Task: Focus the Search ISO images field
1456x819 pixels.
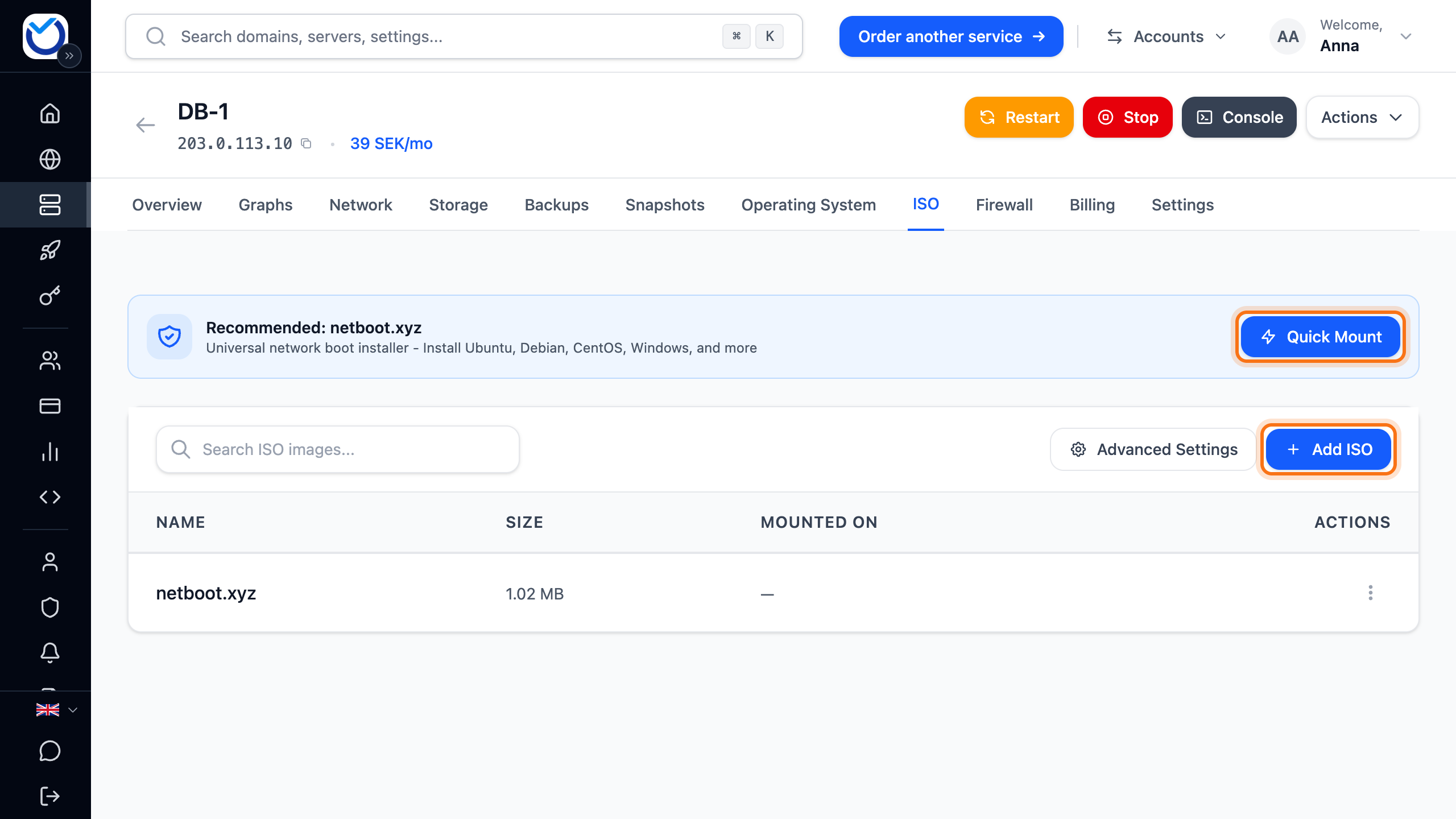Action: (x=338, y=449)
